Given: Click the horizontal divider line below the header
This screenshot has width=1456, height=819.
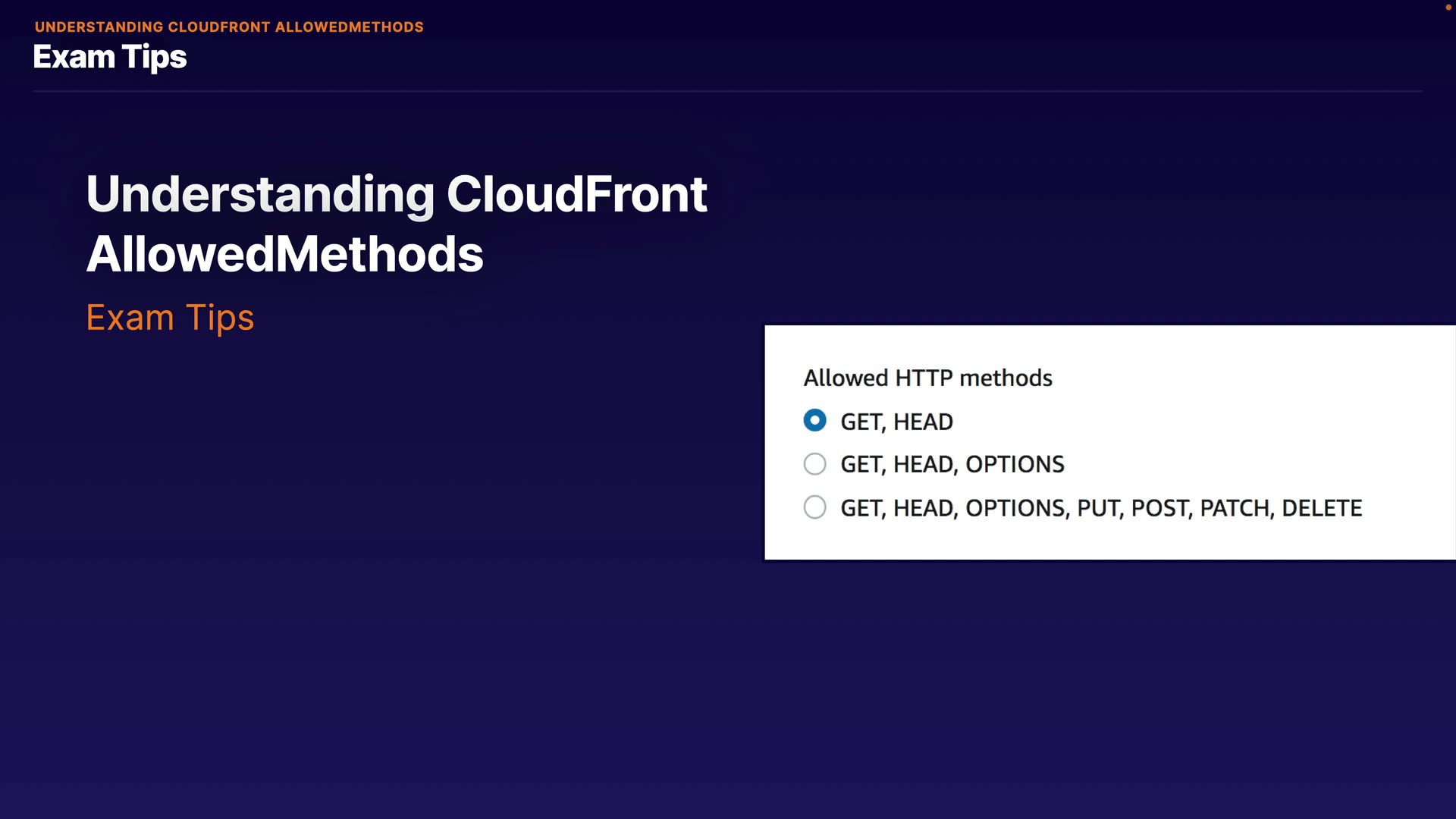Looking at the screenshot, I should pos(728,91).
